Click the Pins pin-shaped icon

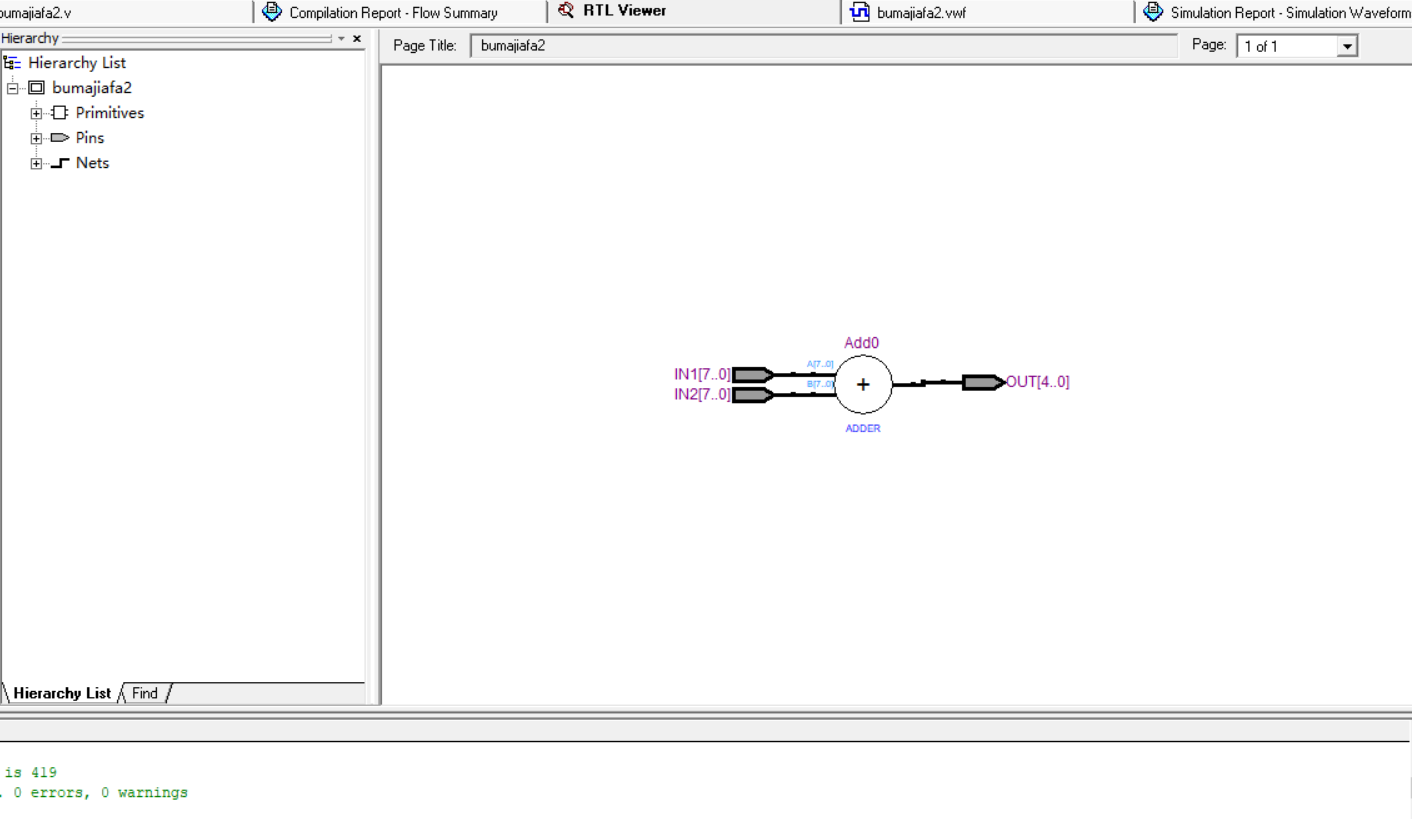coord(60,138)
